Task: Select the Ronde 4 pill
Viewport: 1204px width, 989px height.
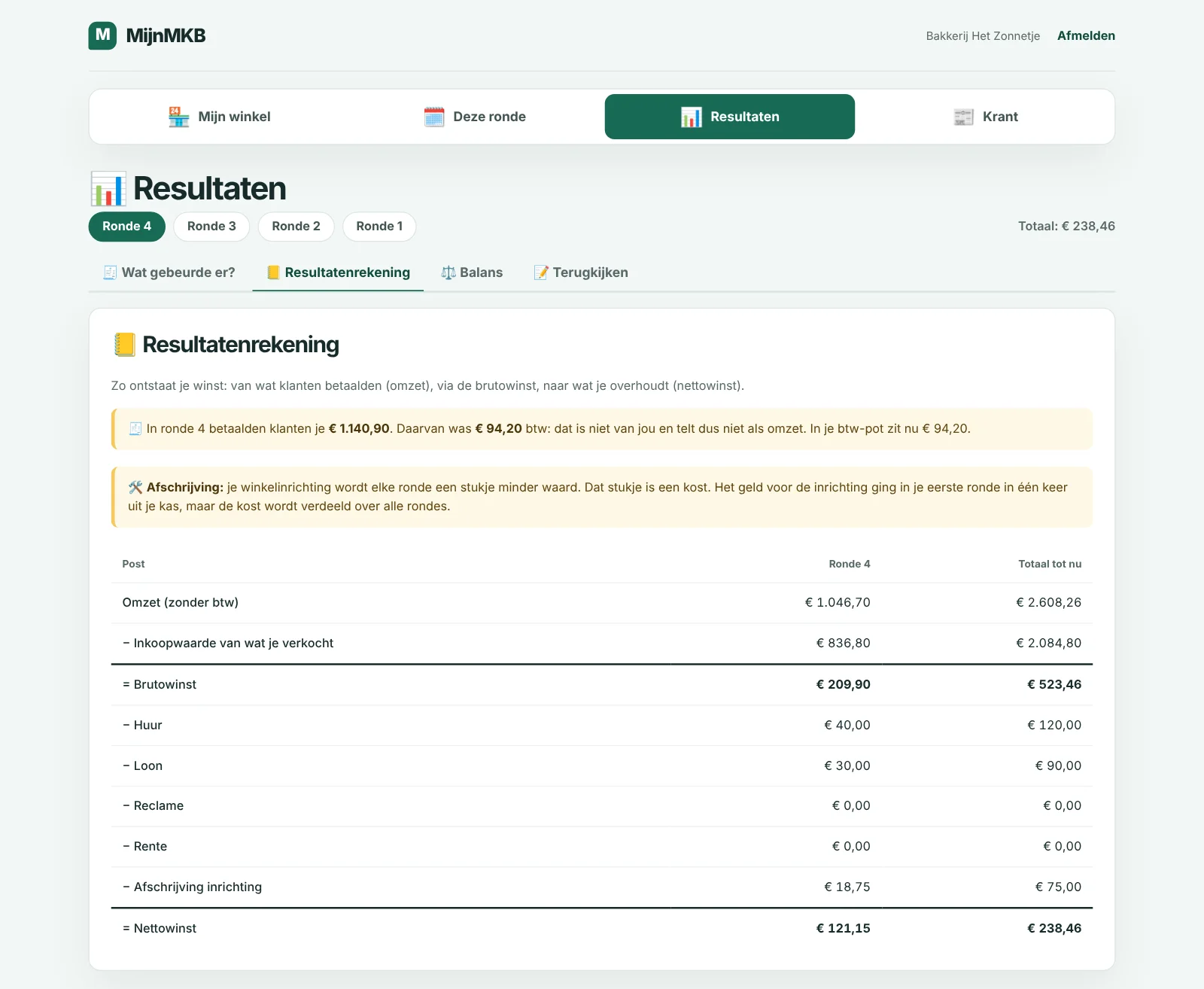Action: pos(127,227)
